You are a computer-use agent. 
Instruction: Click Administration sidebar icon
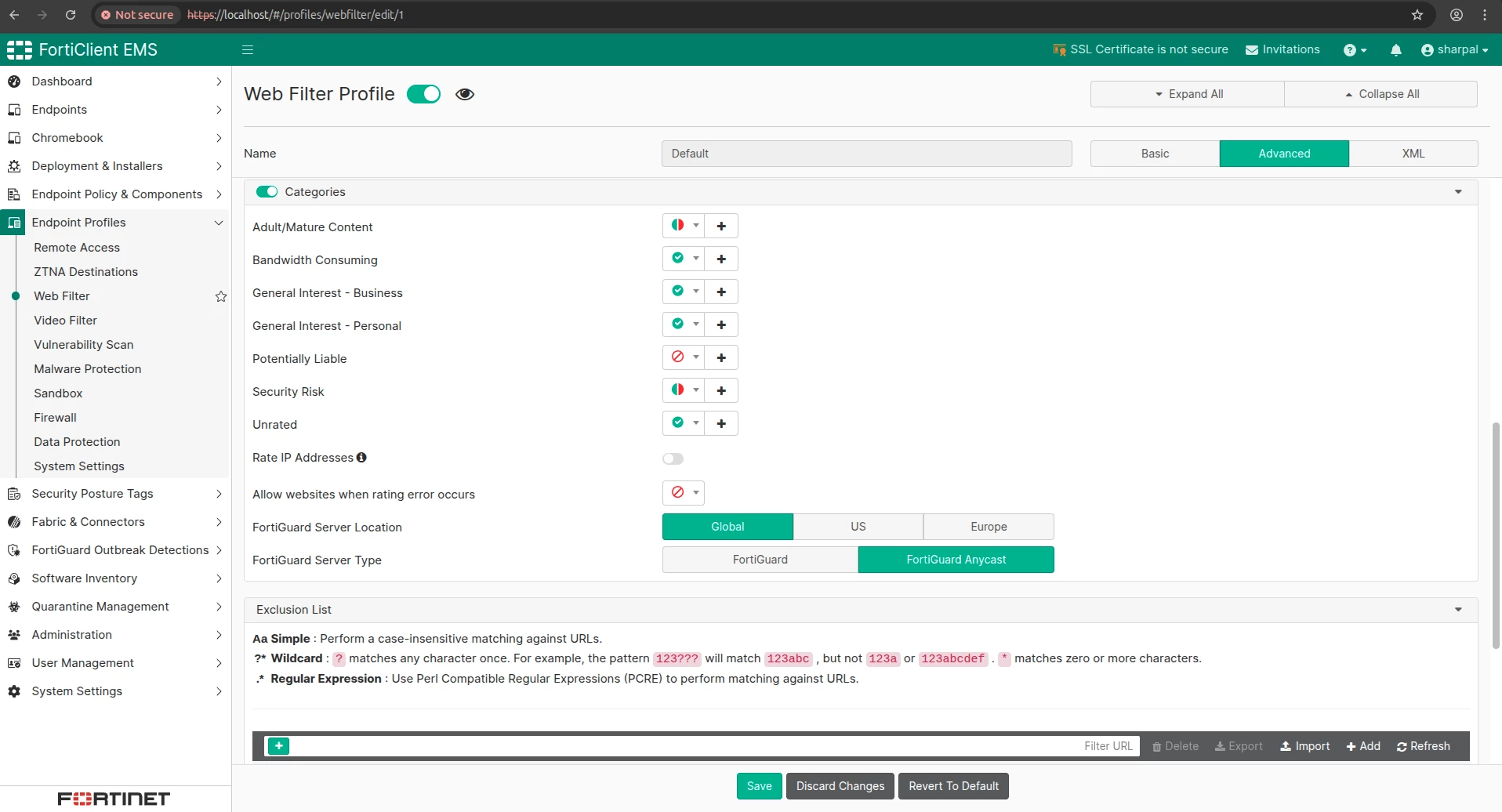point(14,635)
